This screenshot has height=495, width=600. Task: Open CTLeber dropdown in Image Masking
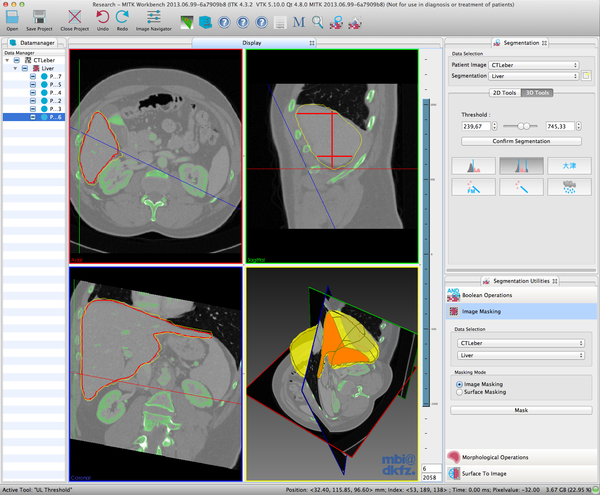pyautogui.click(x=521, y=343)
